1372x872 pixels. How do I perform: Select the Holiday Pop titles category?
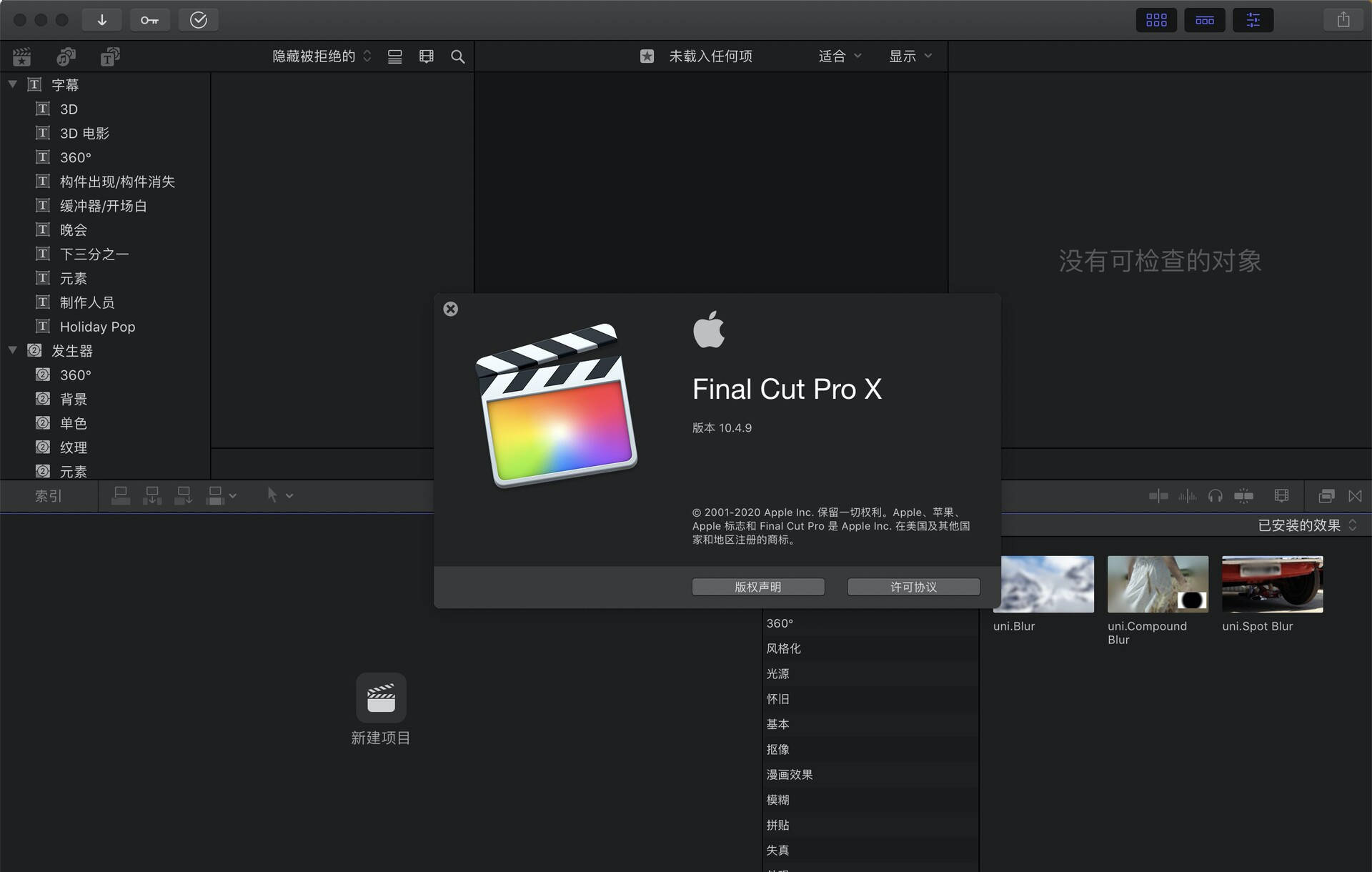pyautogui.click(x=97, y=327)
